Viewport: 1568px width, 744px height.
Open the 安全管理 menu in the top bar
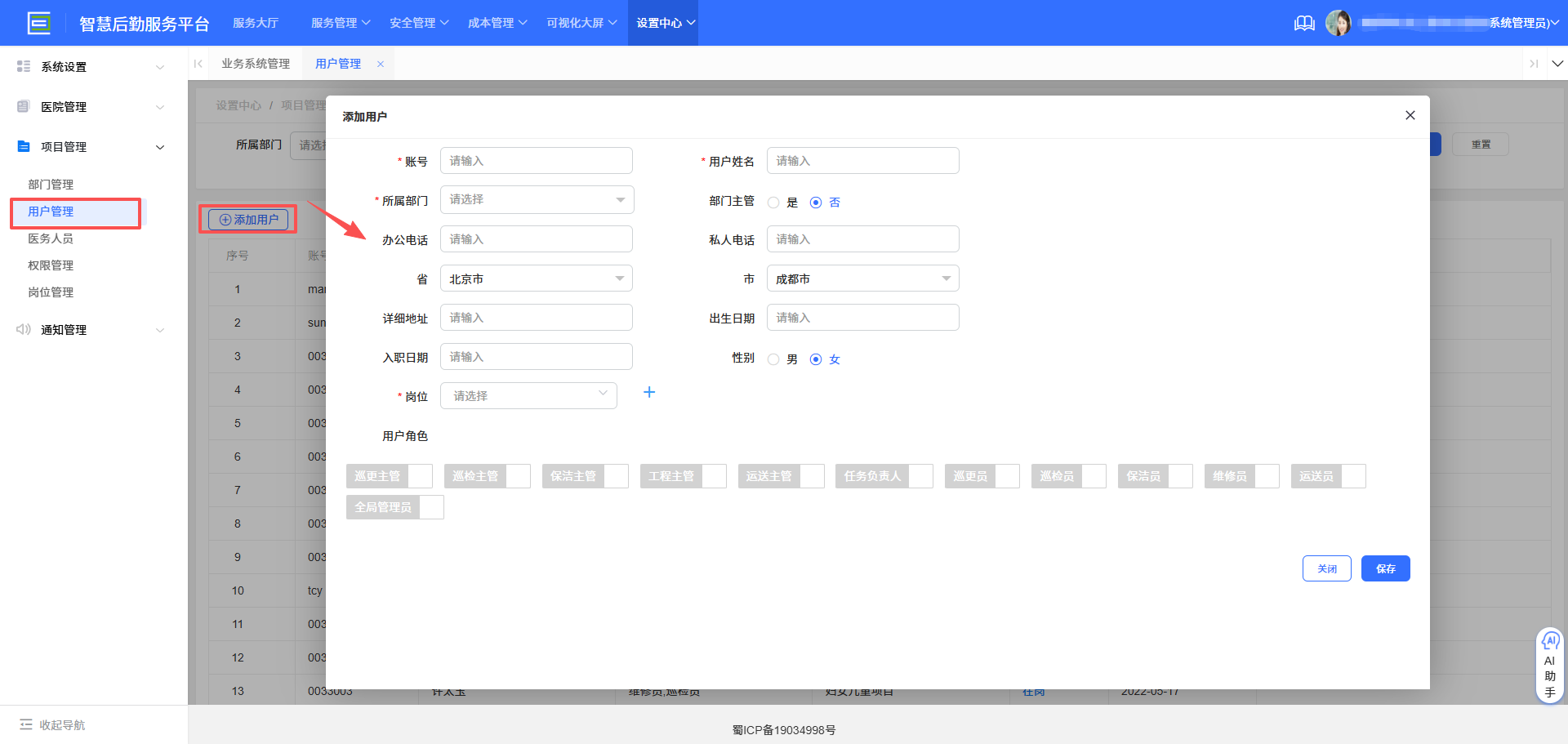[x=413, y=22]
